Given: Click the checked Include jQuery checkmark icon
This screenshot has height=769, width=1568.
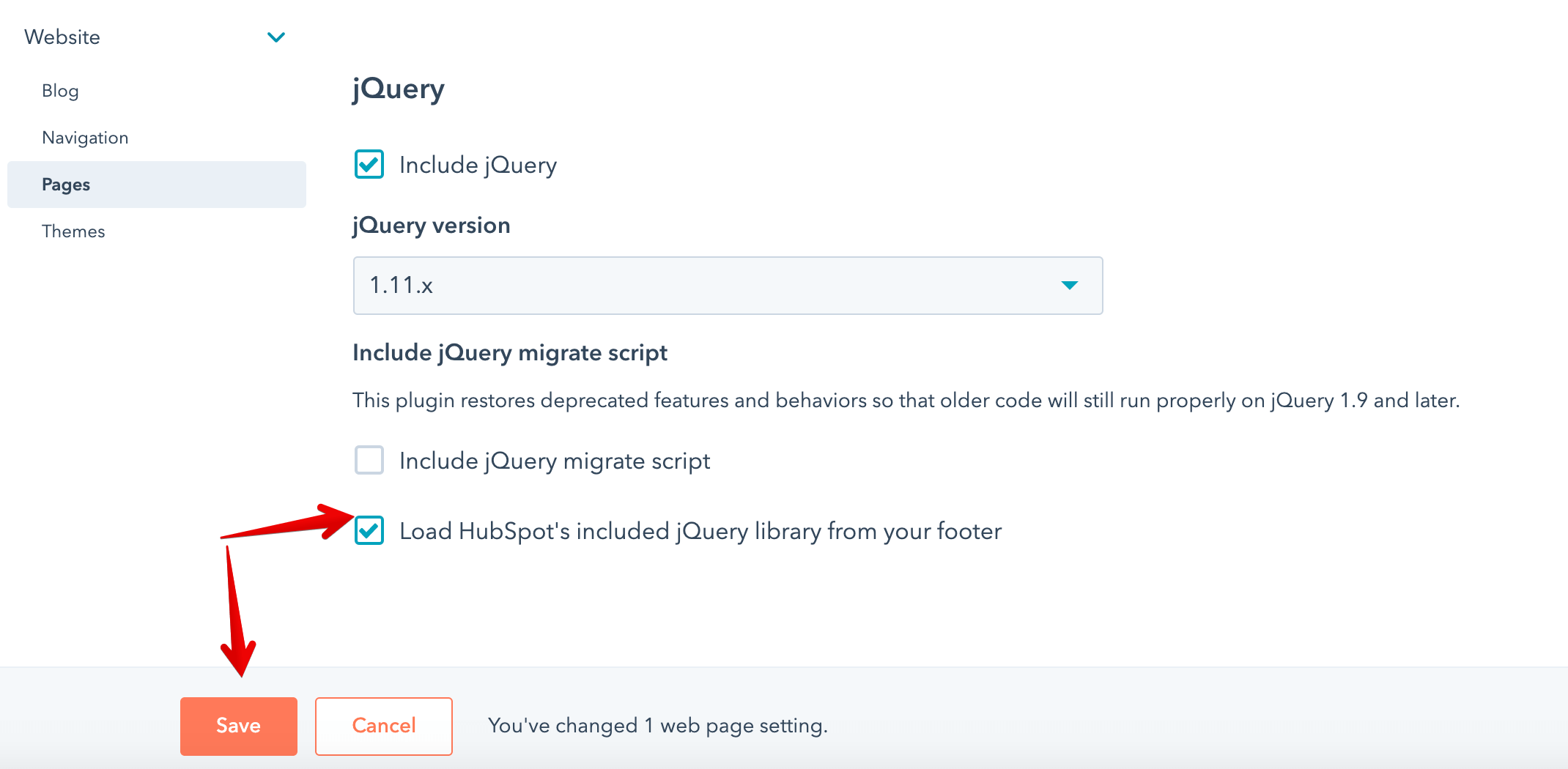Looking at the screenshot, I should tap(369, 164).
